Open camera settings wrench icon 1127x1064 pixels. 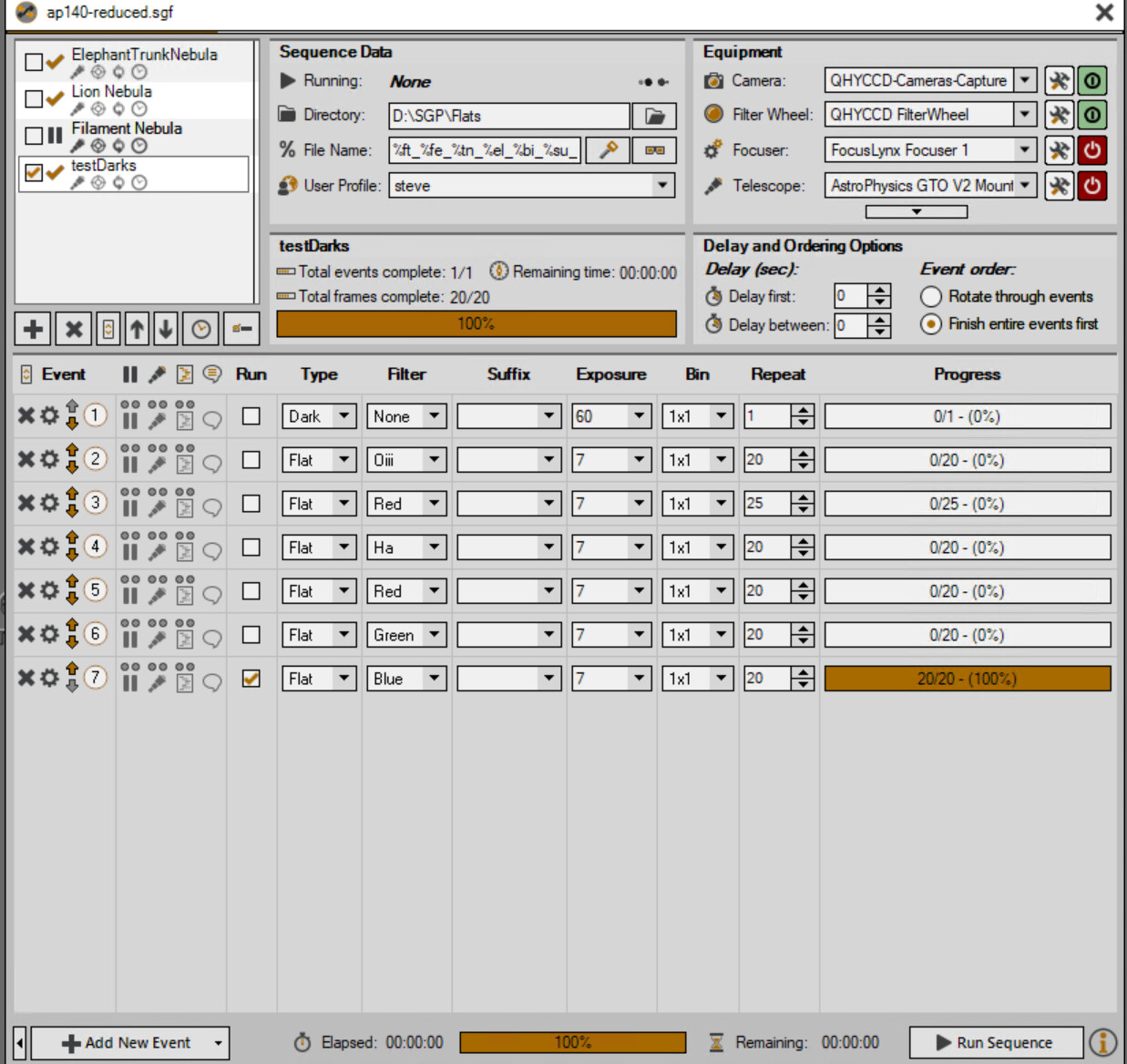pos(1059,81)
